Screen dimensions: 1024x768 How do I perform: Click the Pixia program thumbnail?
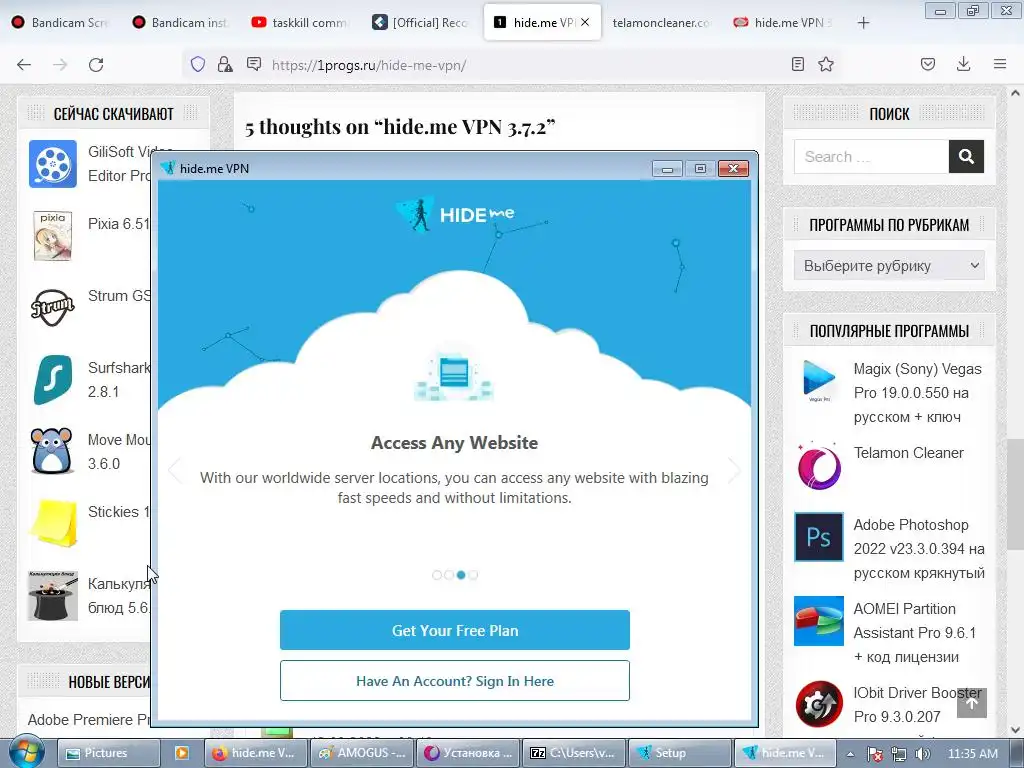pyautogui.click(x=53, y=236)
